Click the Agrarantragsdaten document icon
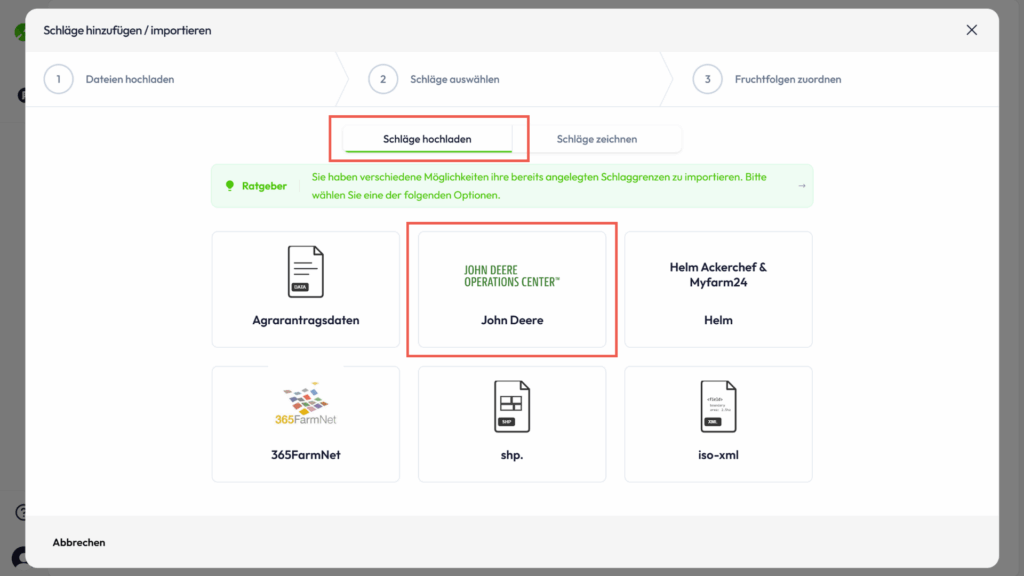 [x=305, y=272]
